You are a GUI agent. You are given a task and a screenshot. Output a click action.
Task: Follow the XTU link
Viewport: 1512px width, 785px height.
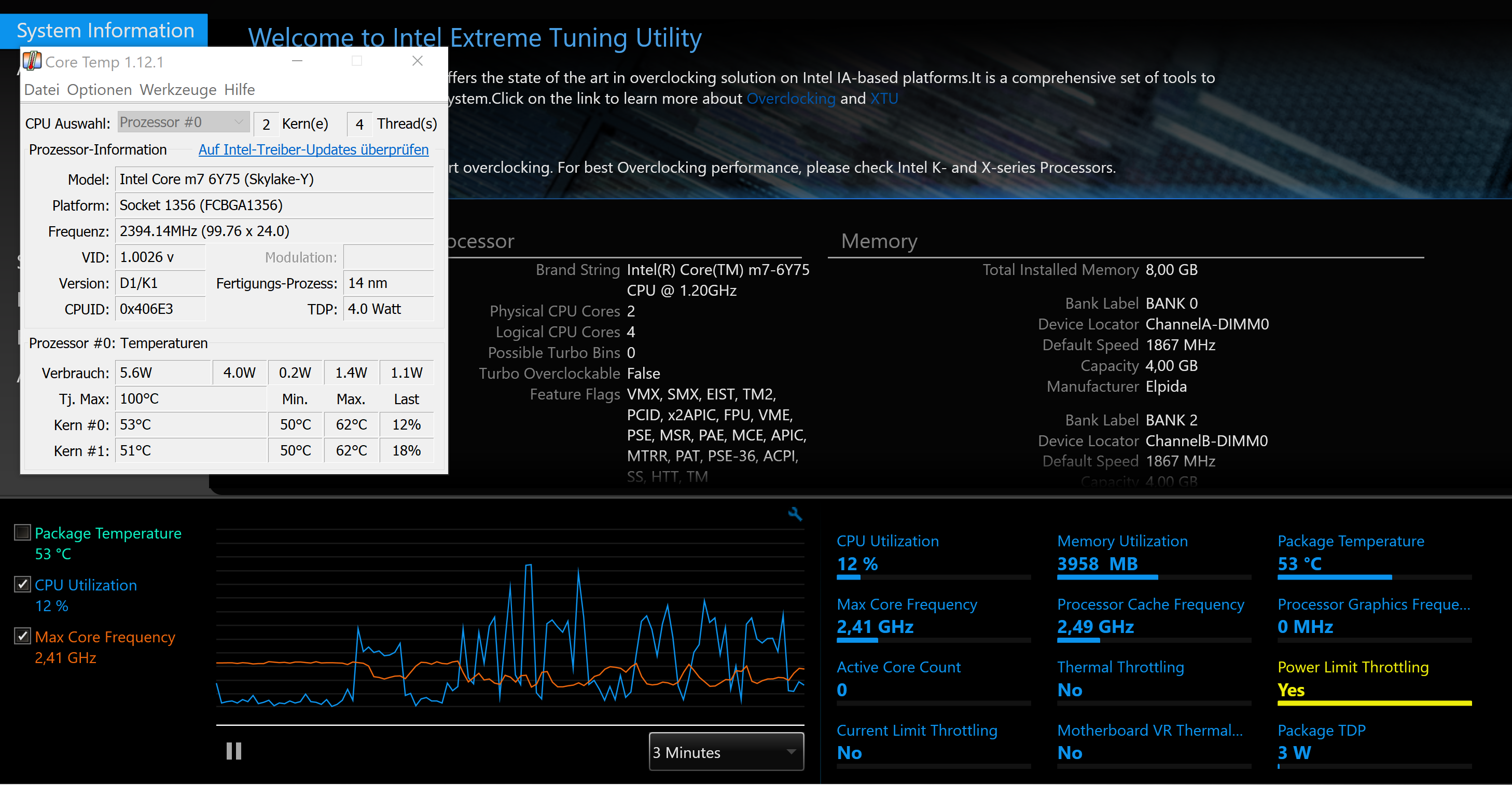click(x=884, y=99)
